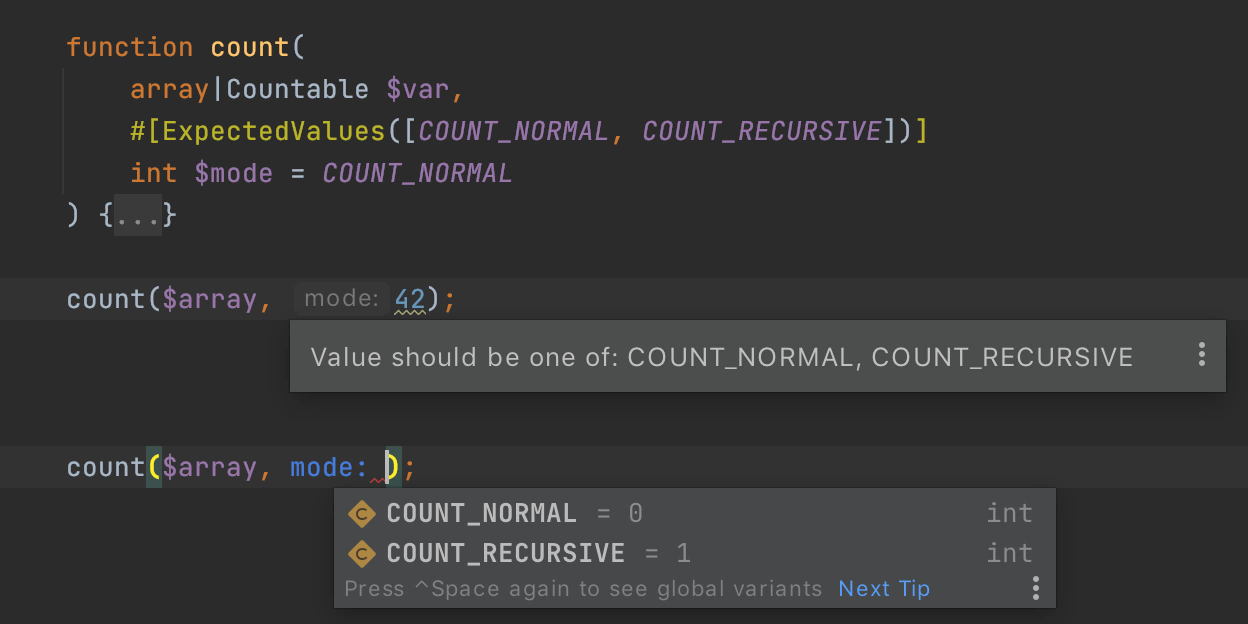This screenshot has height=624, width=1248.
Task: Click the Next Tip link
Action: click(883, 589)
